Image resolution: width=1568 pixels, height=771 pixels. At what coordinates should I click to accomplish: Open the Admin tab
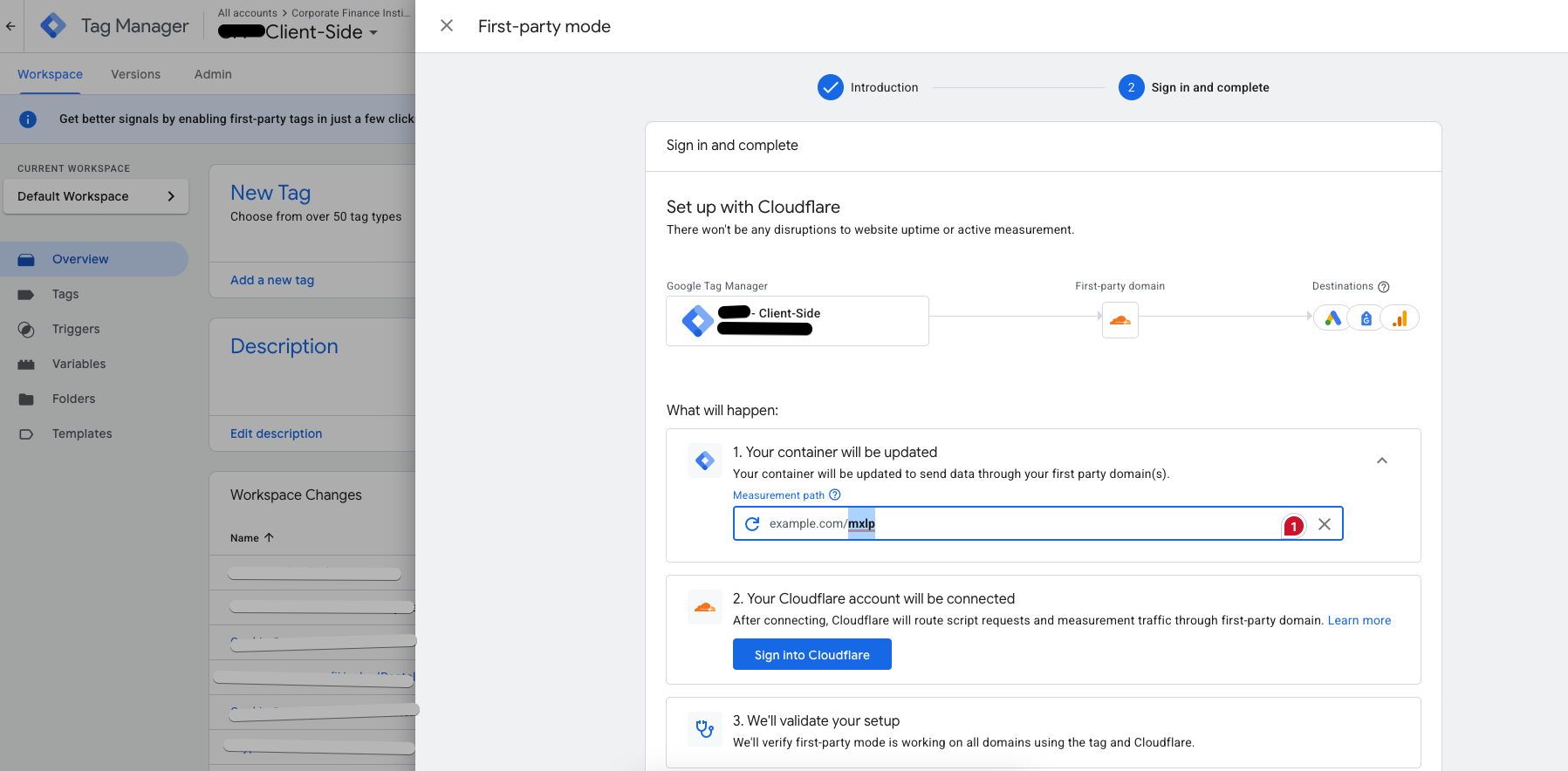213,74
